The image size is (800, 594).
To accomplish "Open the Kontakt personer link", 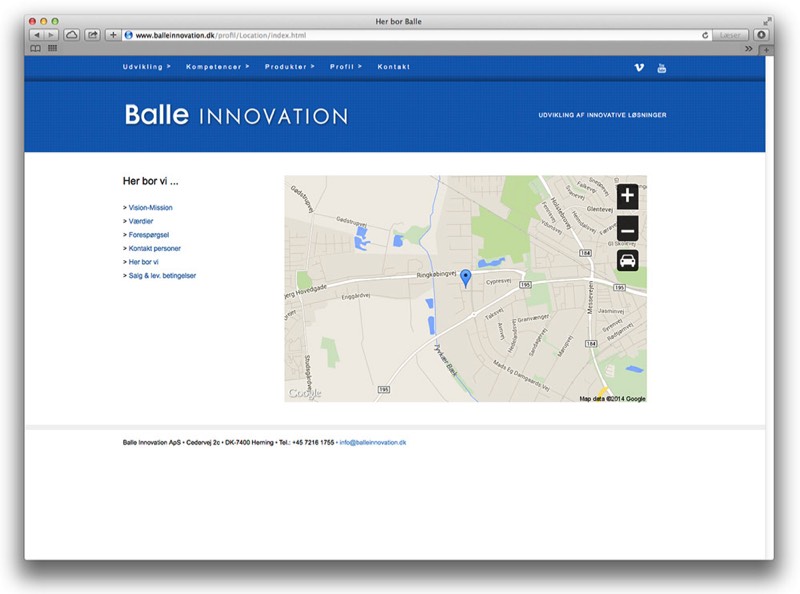I will tap(155, 249).
